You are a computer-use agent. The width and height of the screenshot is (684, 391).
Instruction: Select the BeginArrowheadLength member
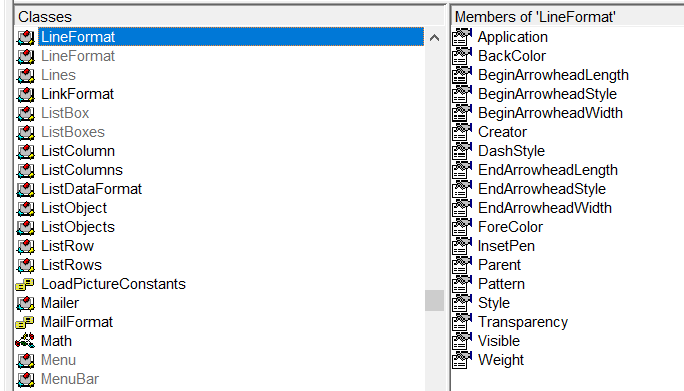click(553, 75)
